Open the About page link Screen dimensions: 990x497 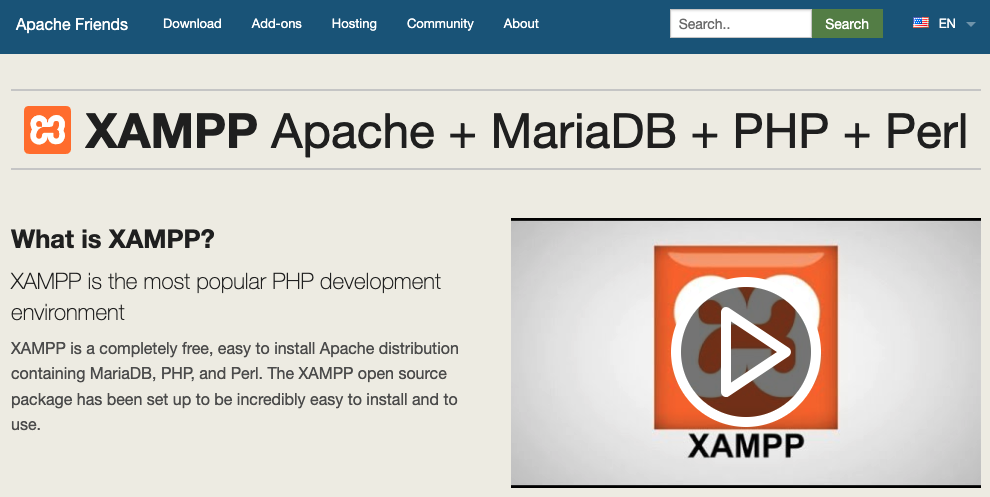pos(521,24)
